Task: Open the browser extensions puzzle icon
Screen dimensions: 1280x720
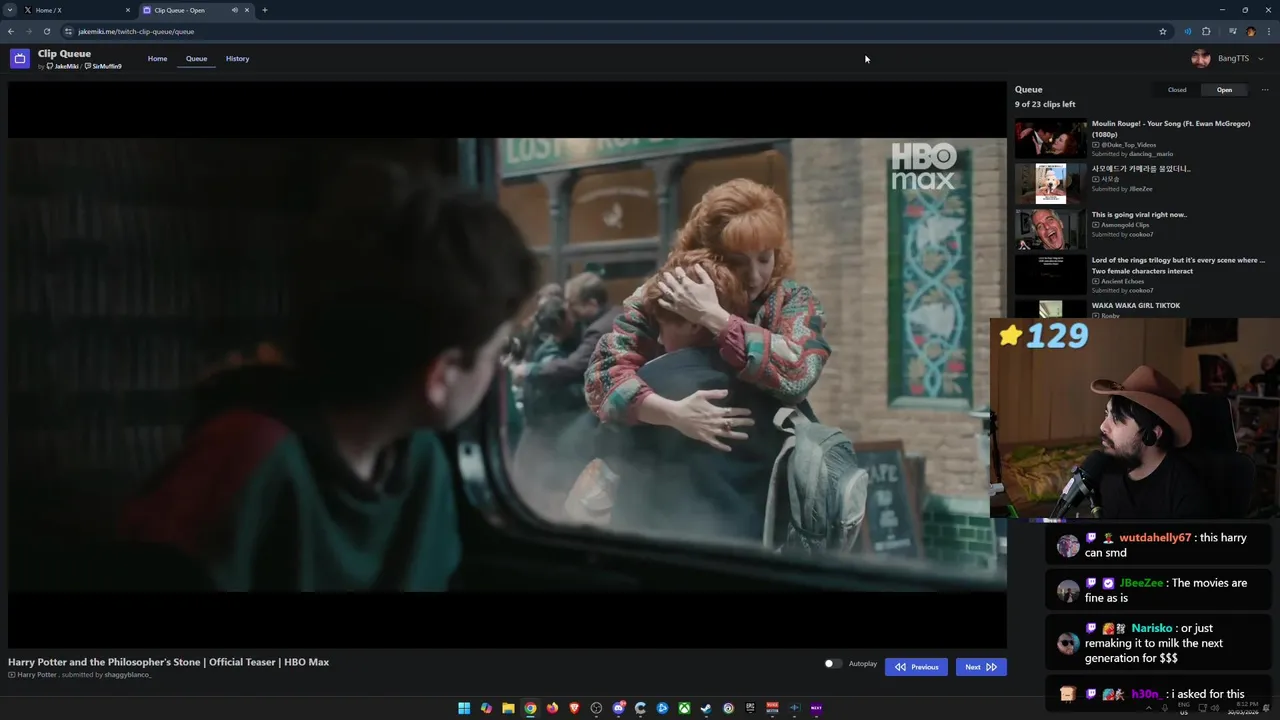Action: coord(1206,31)
